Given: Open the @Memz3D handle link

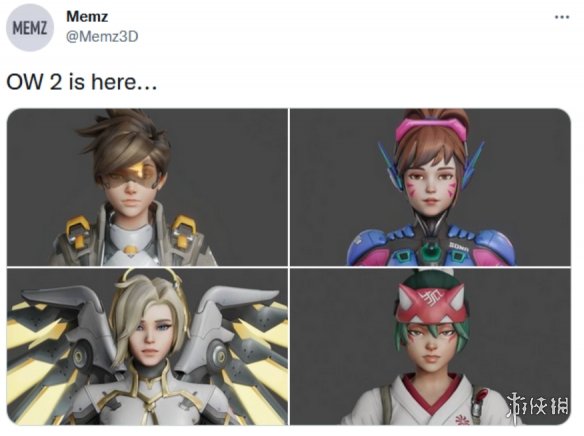Looking at the screenshot, I should (102, 36).
